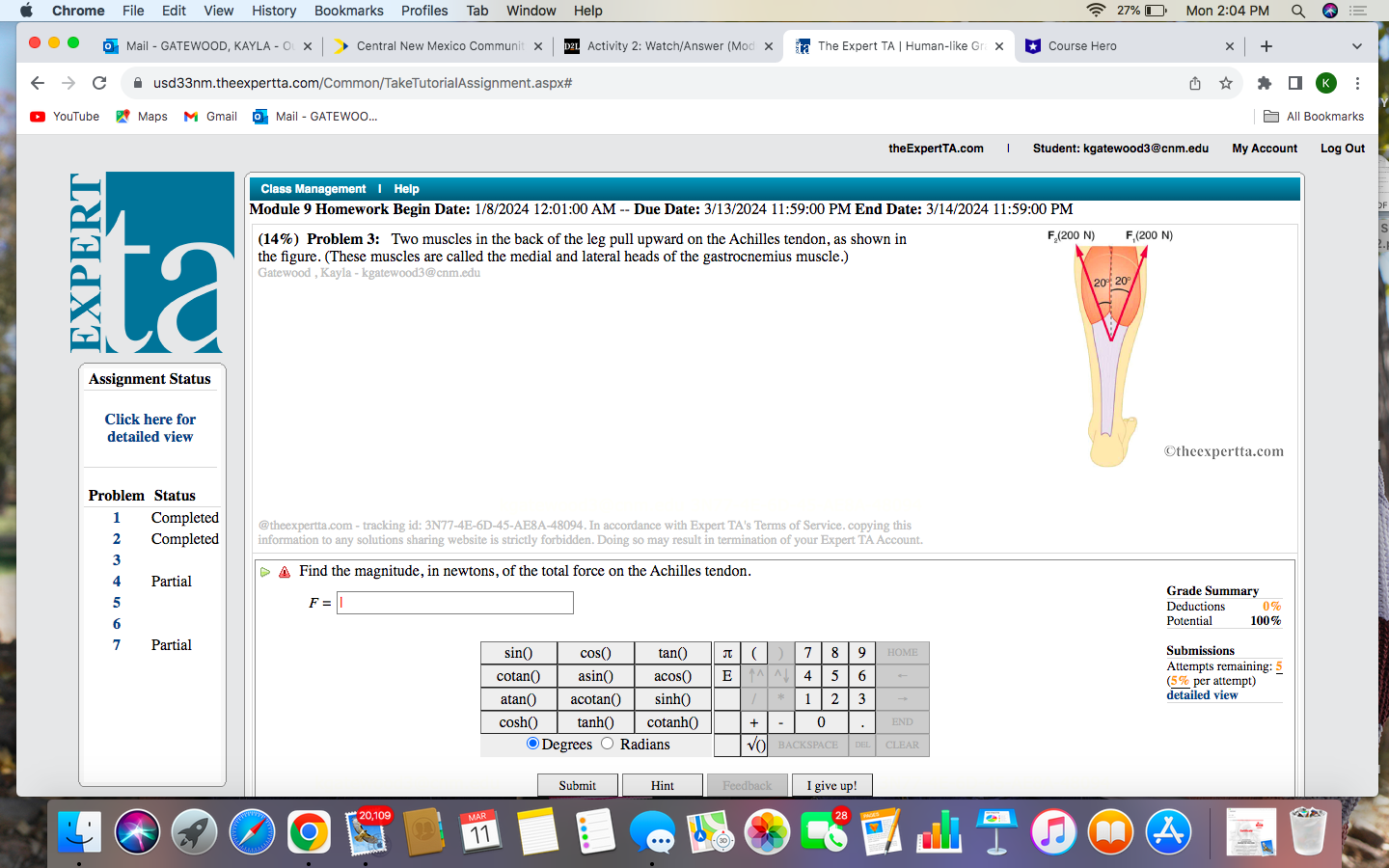The height and width of the screenshot is (868, 1389).
Task: Open the All Bookmarks panel
Action: coord(1313,116)
